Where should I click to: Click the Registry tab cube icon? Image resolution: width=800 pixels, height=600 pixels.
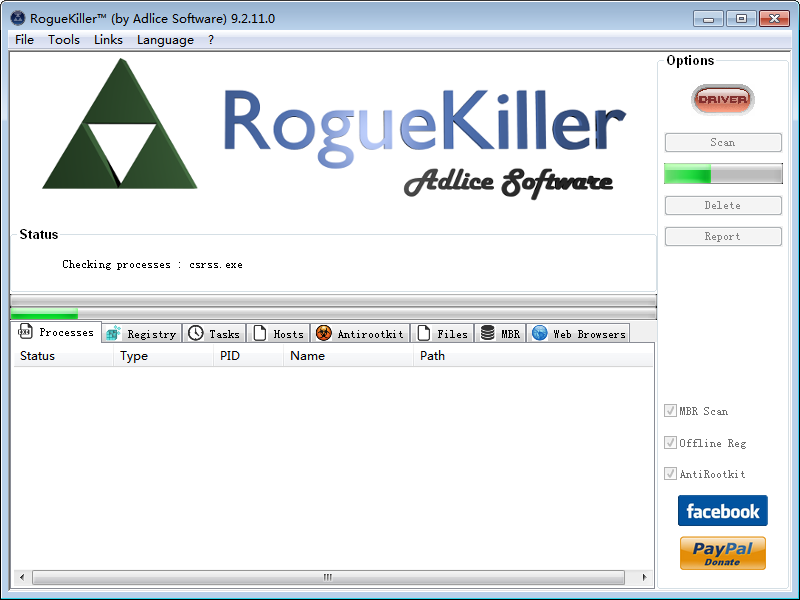[x=113, y=334]
